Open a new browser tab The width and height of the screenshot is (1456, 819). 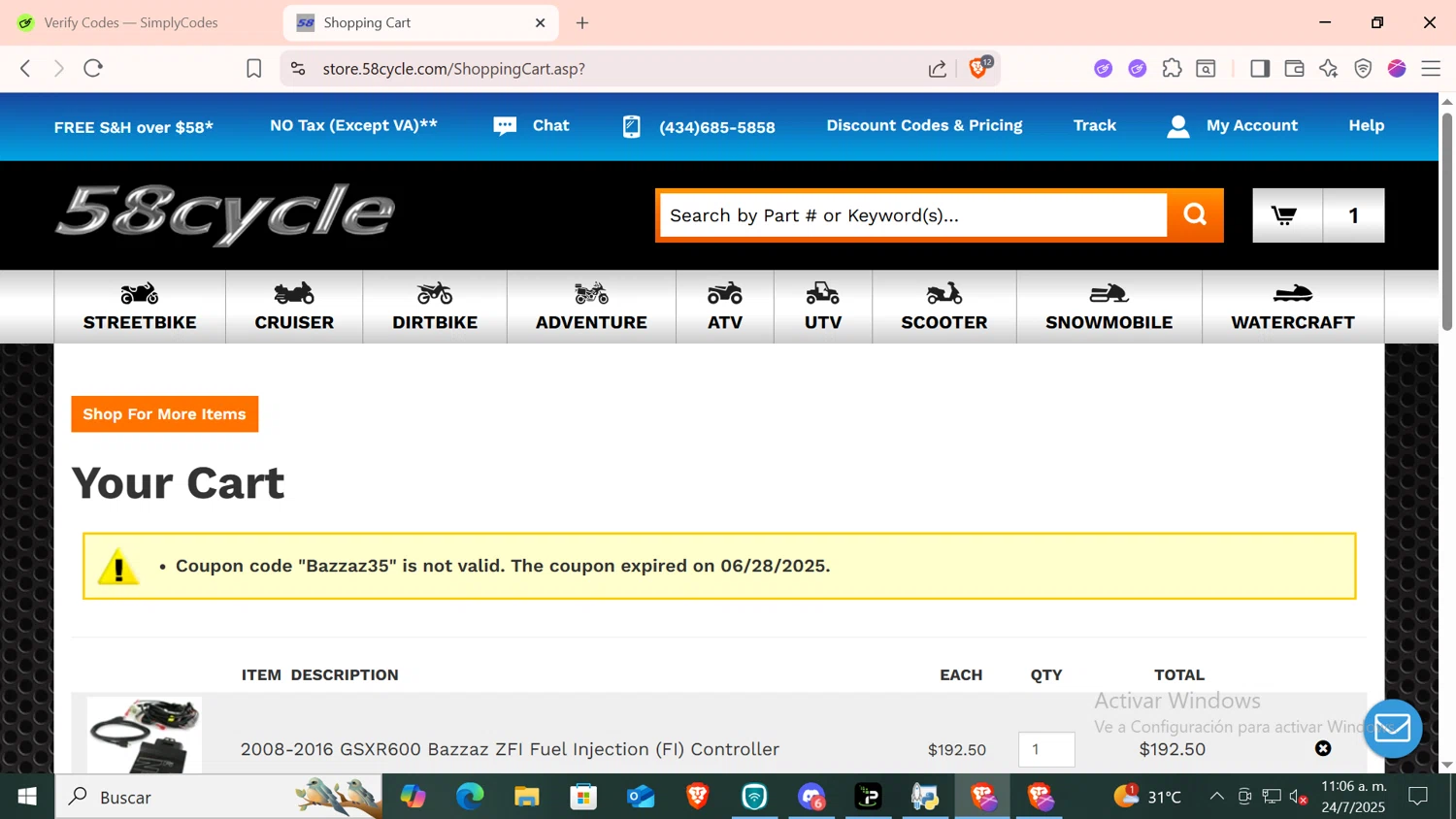tap(582, 22)
